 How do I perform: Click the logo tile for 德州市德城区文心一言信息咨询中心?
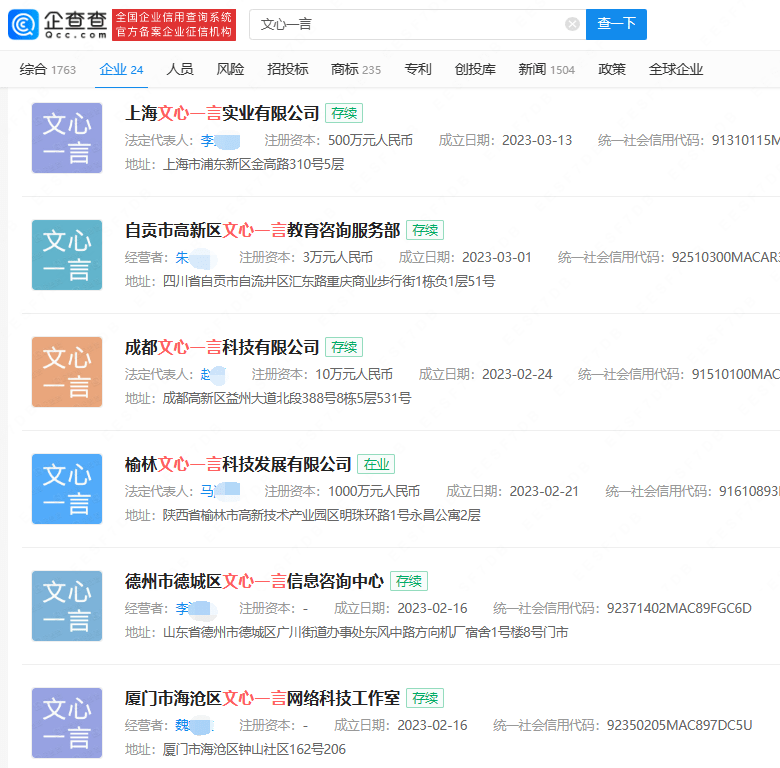coord(67,605)
